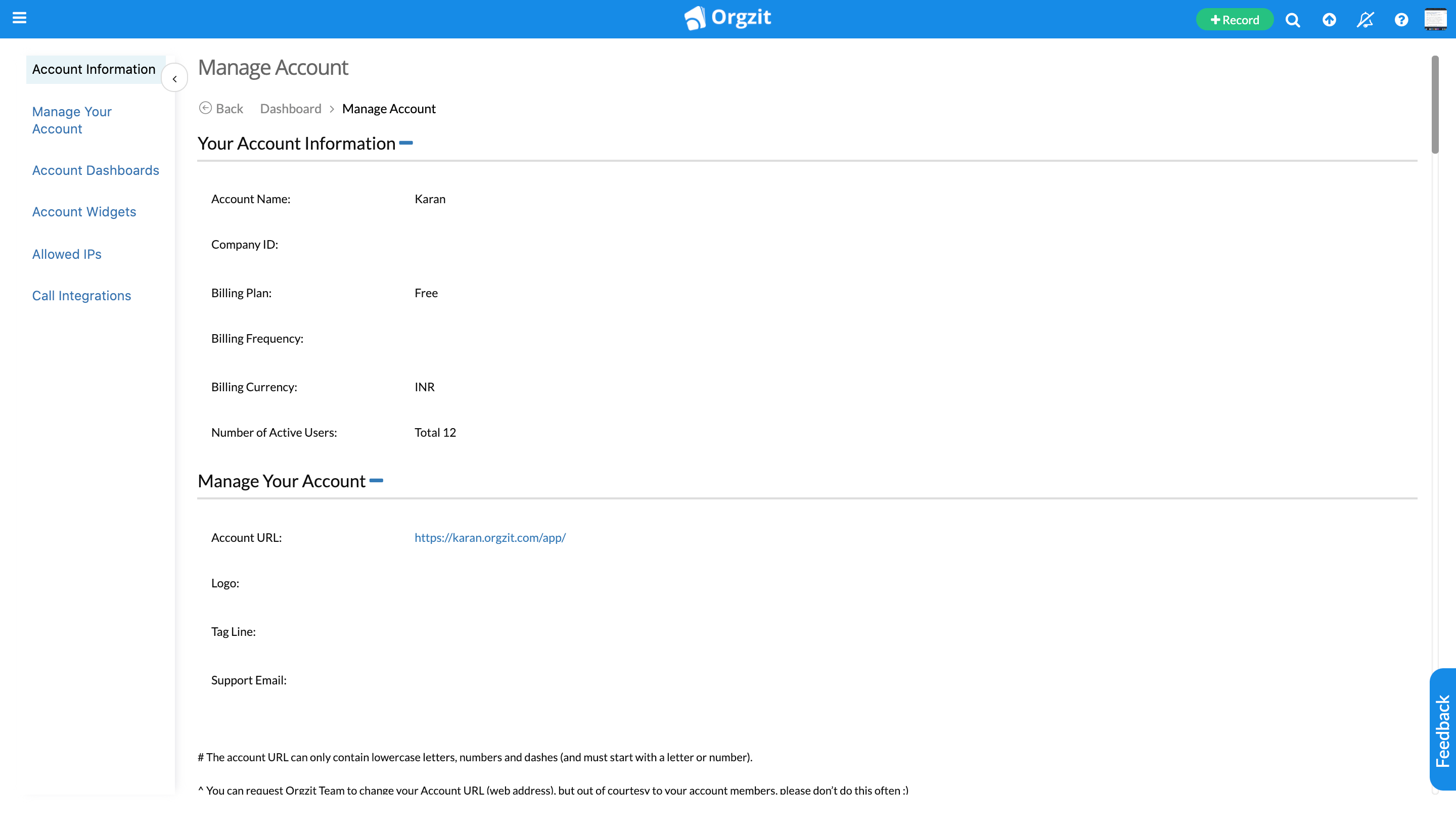Click the Manage Account page title
1456x830 pixels.
pyautogui.click(x=273, y=67)
